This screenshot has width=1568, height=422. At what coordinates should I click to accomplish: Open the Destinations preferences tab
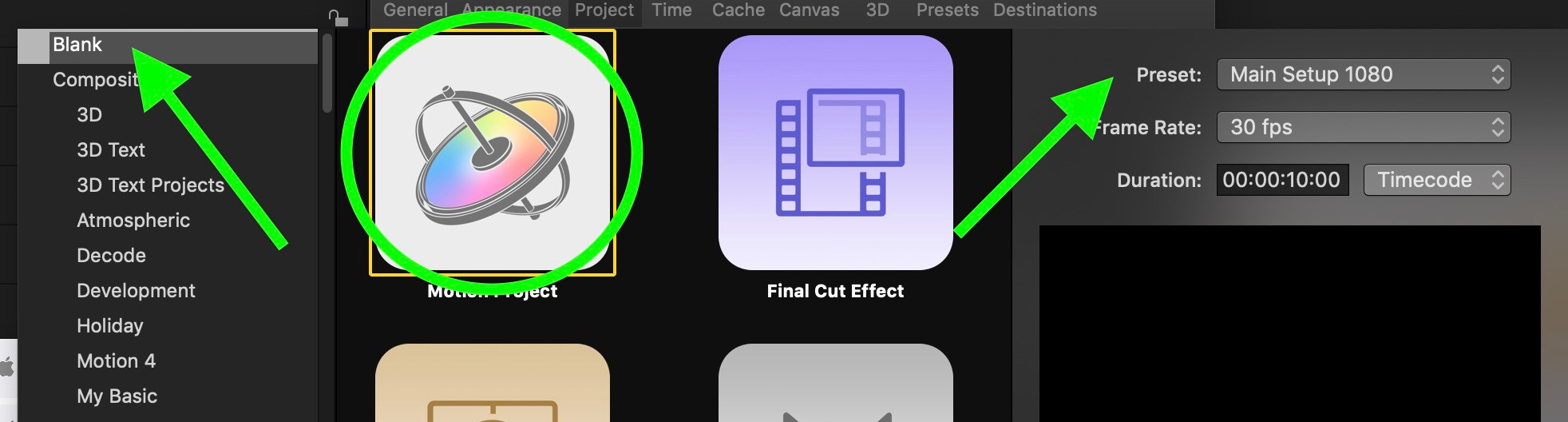pos(1045,10)
